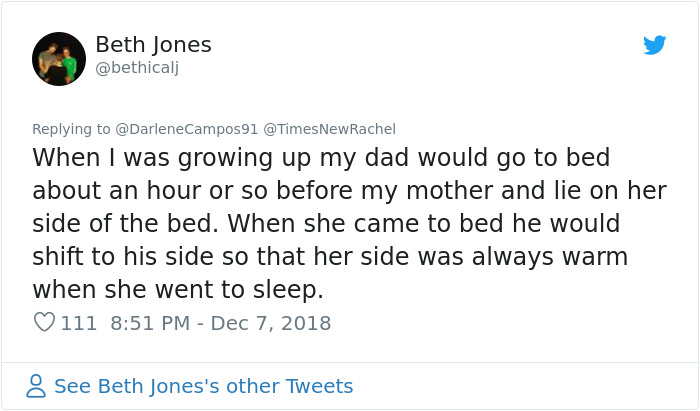Click the word 'Tweets' in footer link
Image resolution: width=700 pixels, height=411 pixels.
(319, 386)
